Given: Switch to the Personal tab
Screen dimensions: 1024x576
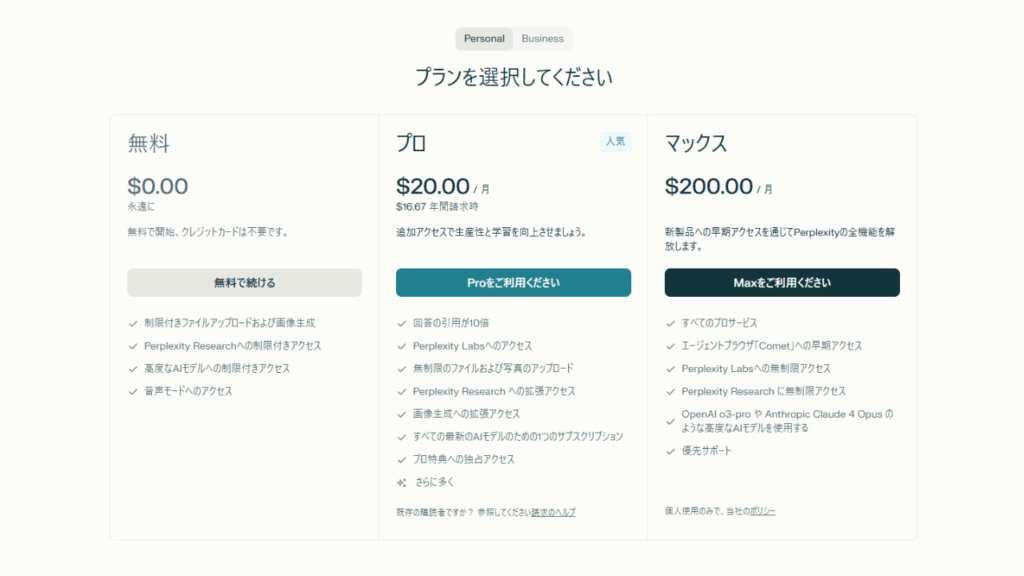Looking at the screenshot, I should click(484, 39).
